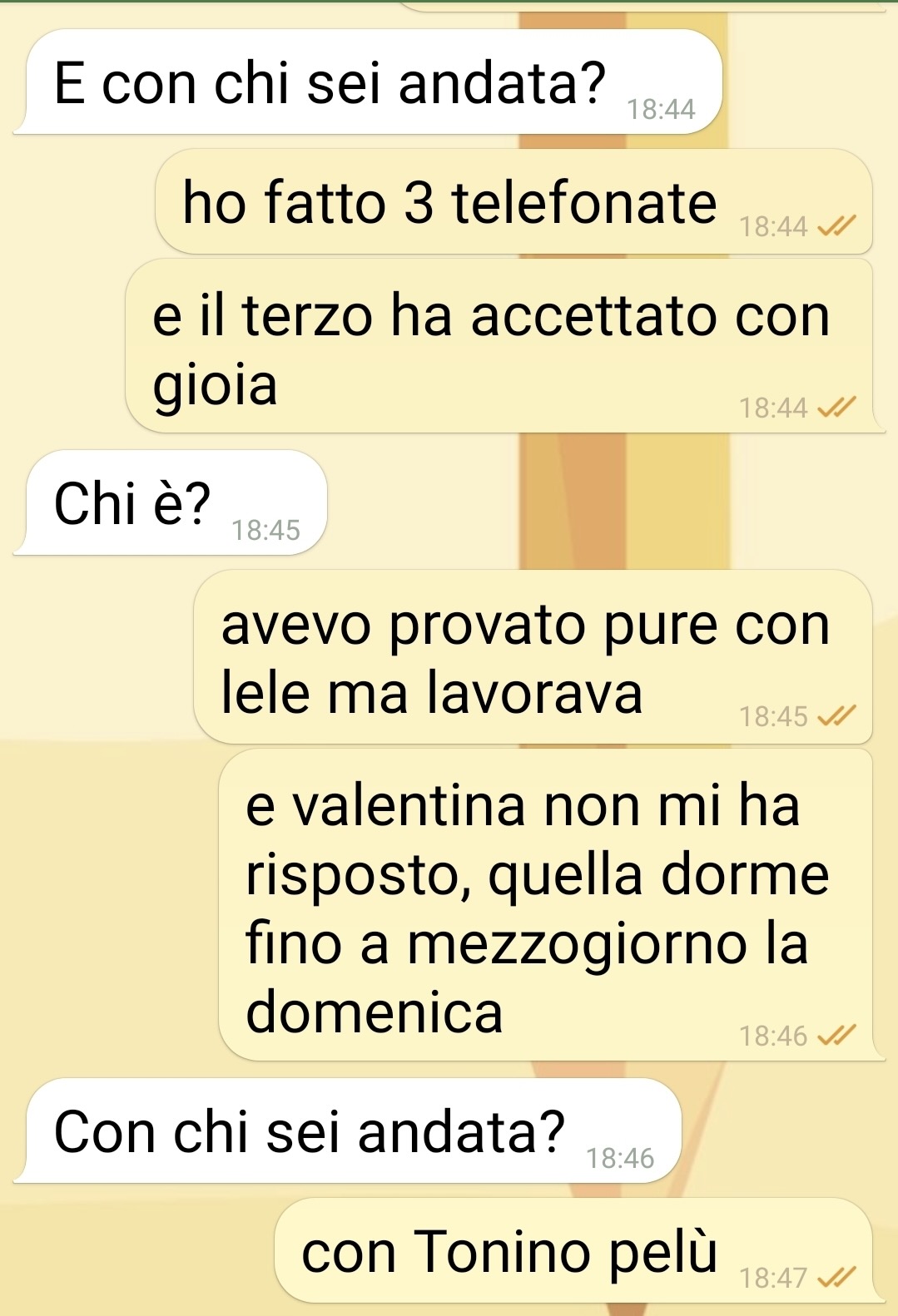Tap the 18:45 timestamp beside 'Chi è?'
The image size is (898, 1316).
pos(265,530)
